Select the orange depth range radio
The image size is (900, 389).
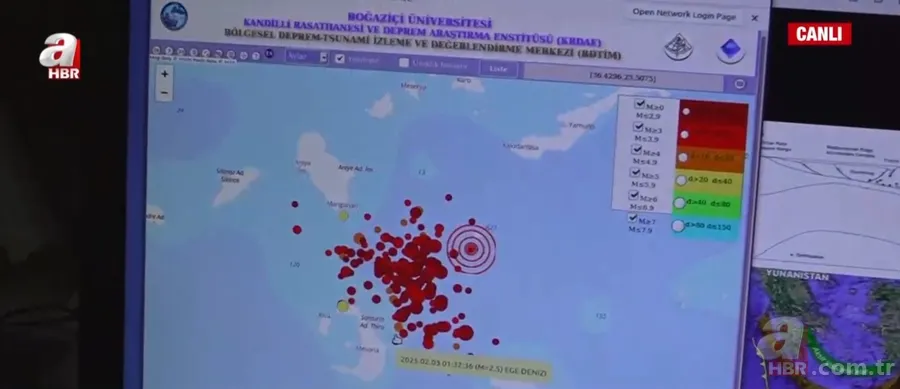coord(682,157)
